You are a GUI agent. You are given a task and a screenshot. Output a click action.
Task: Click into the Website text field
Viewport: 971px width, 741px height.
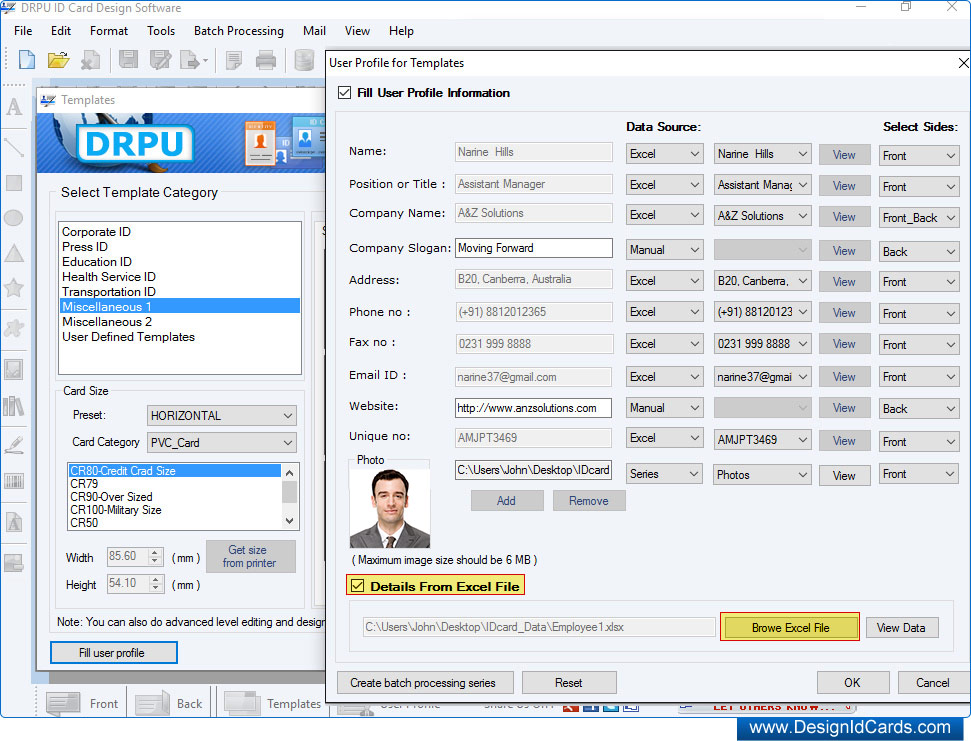534,408
